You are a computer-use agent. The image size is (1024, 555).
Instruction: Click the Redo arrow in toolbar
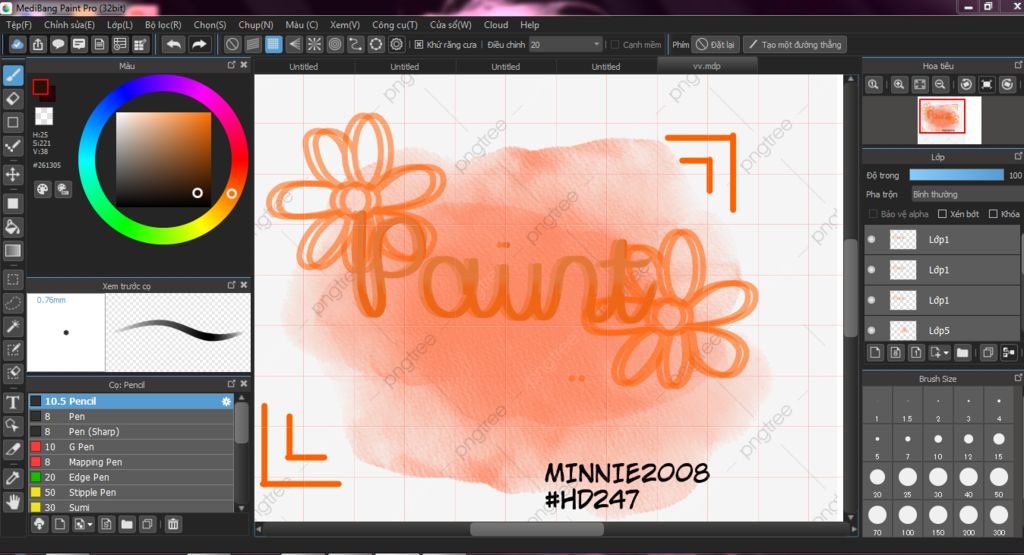[x=199, y=44]
